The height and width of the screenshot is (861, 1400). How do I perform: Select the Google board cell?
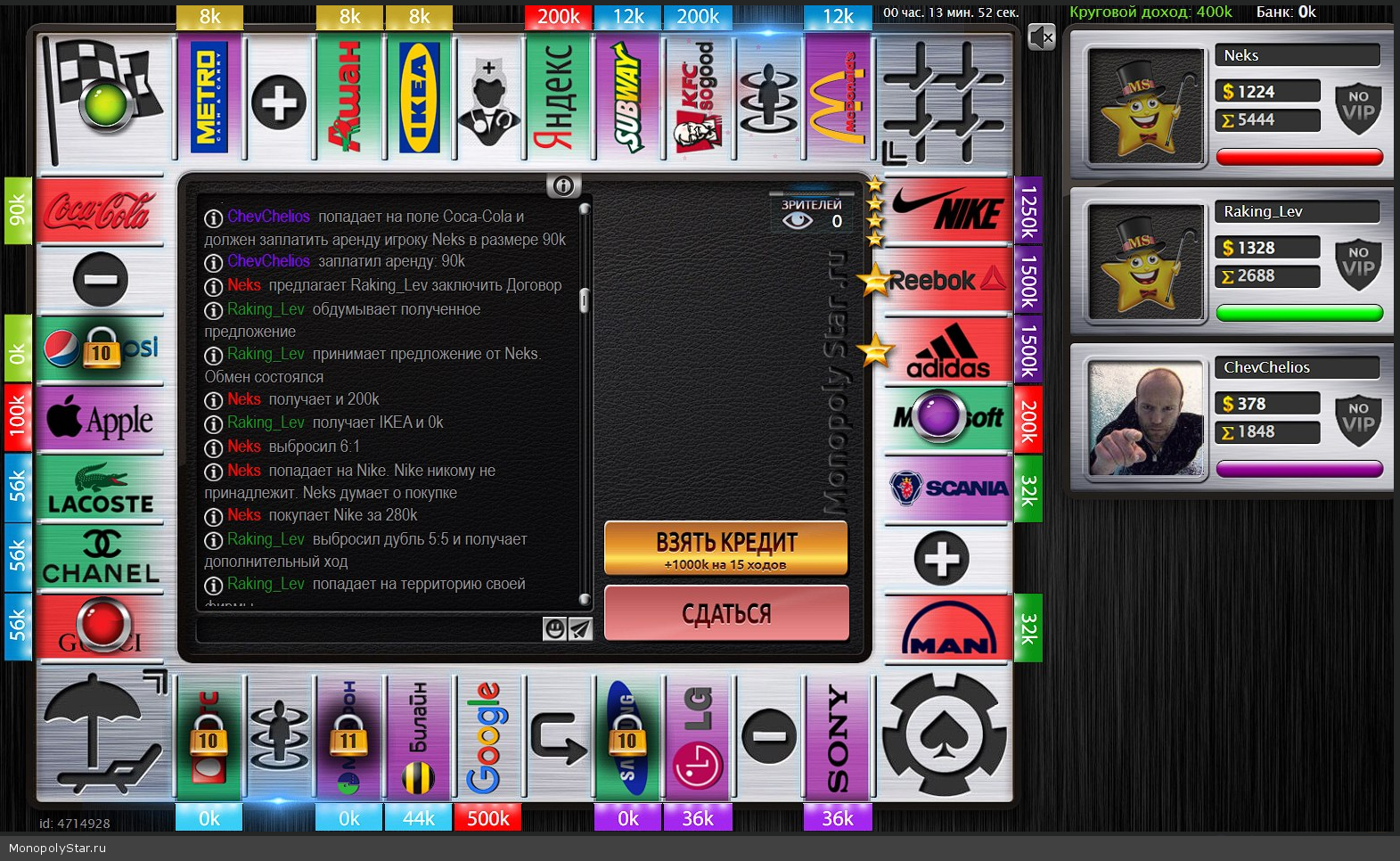488,738
